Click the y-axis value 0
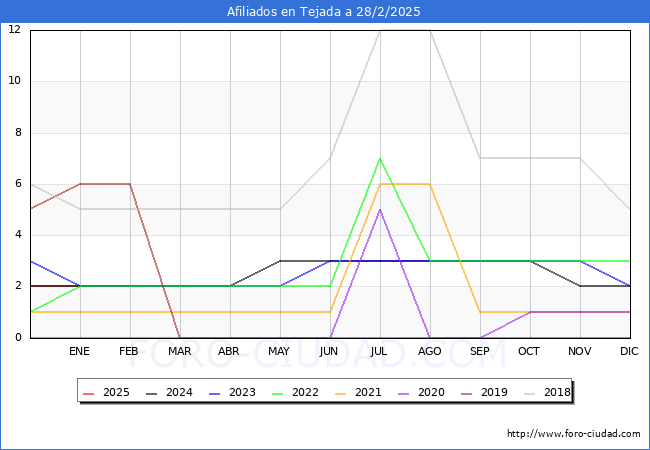Viewport: 650px width, 450px height. tap(18, 337)
